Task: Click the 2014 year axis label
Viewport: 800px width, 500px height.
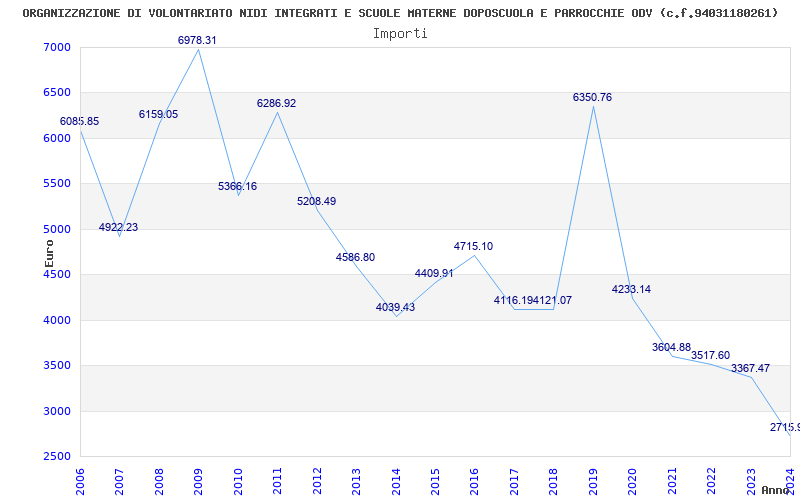Action: pyautogui.click(x=395, y=481)
